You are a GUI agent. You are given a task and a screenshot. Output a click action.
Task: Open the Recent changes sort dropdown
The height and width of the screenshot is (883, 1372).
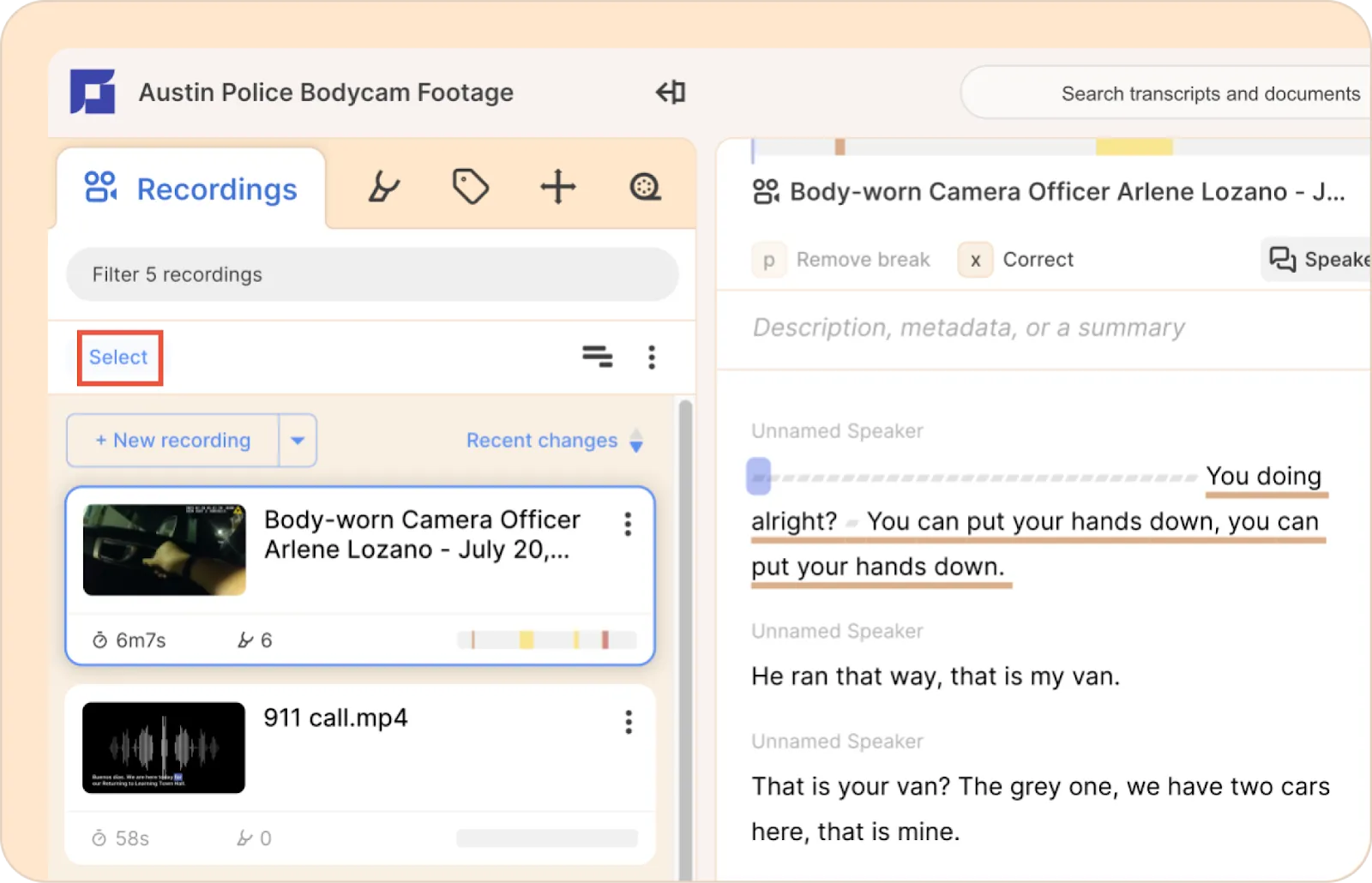(554, 441)
